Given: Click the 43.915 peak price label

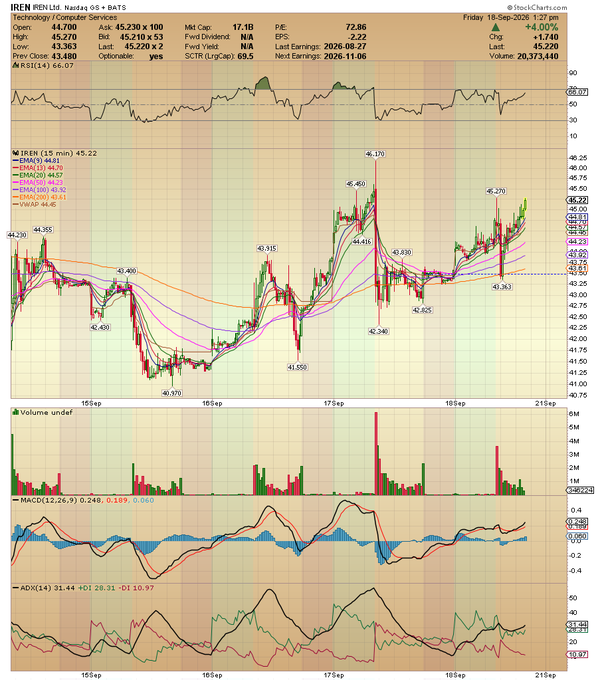Looking at the screenshot, I should click(267, 248).
